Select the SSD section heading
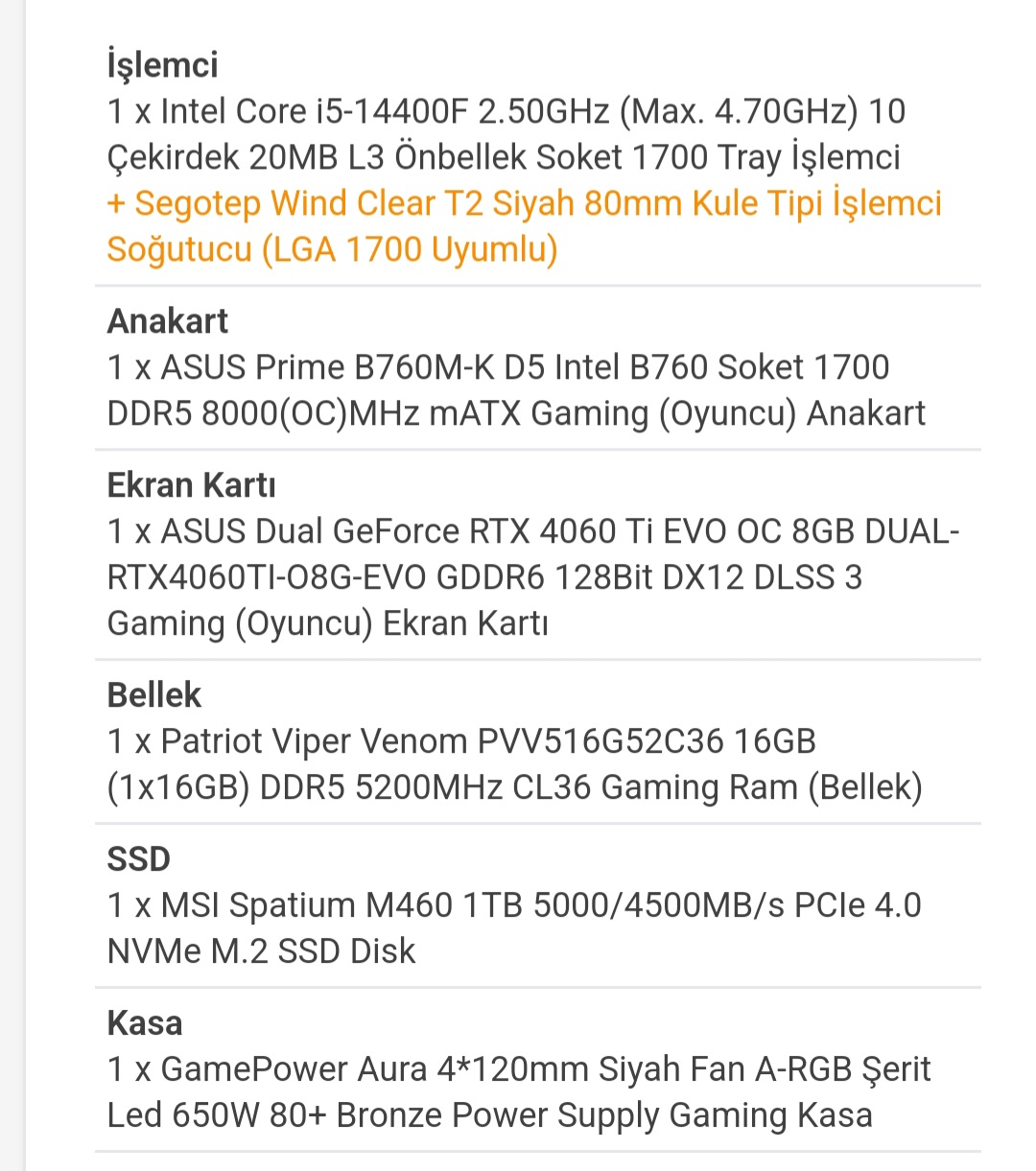This screenshot has height=1171, width=1036. pyautogui.click(x=138, y=858)
